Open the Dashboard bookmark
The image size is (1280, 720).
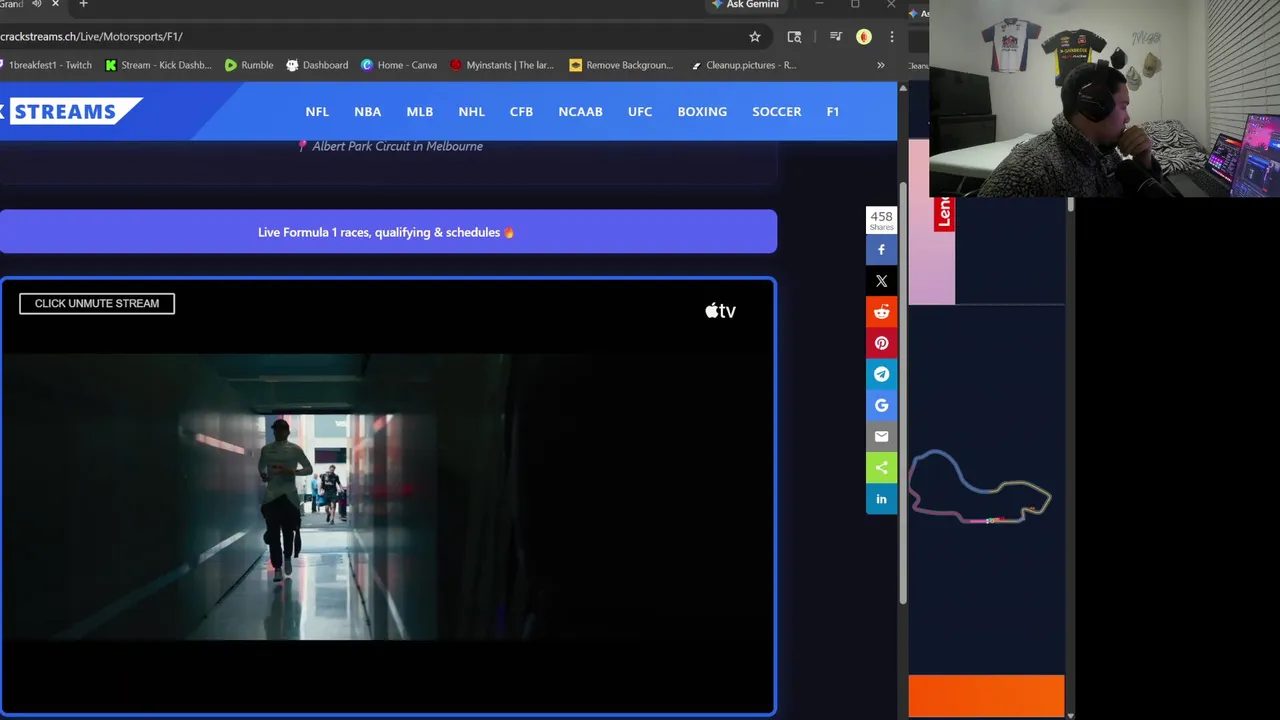[317, 65]
